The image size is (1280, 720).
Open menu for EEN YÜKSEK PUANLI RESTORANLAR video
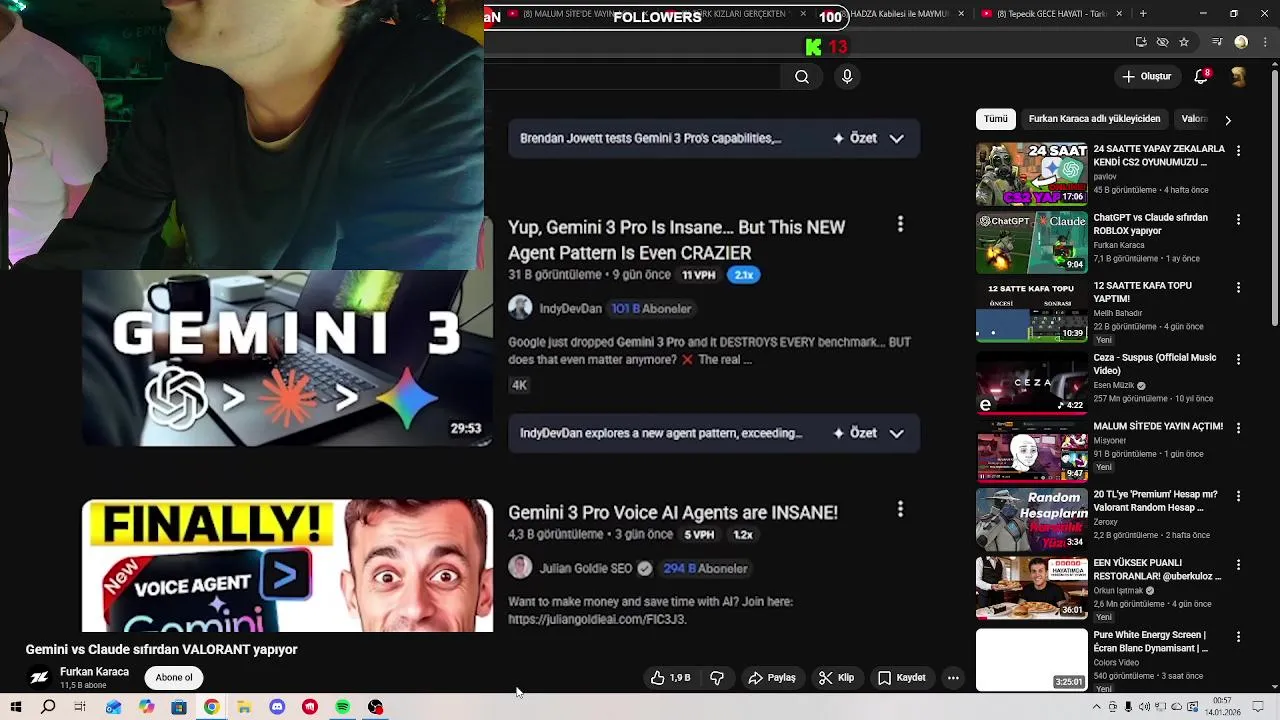pyautogui.click(x=1239, y=564)
